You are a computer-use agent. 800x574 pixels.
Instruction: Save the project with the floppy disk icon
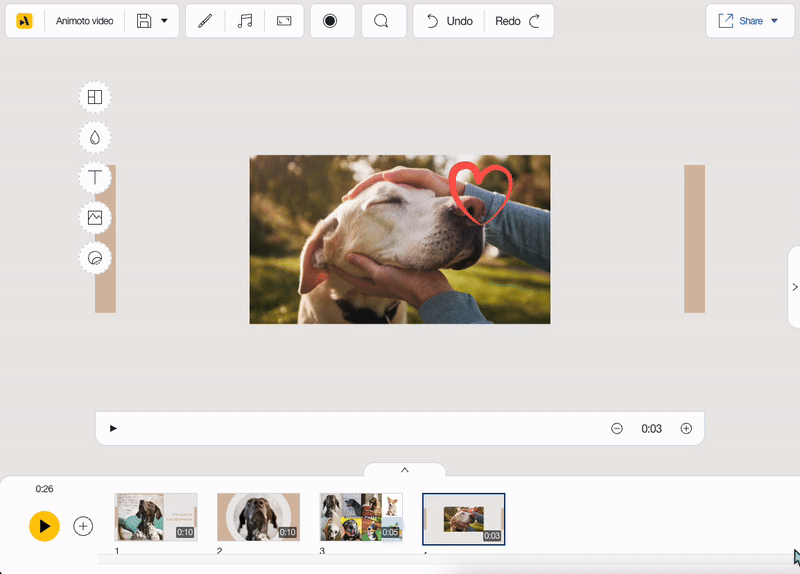pyautogui.click(x=144, y=21)
